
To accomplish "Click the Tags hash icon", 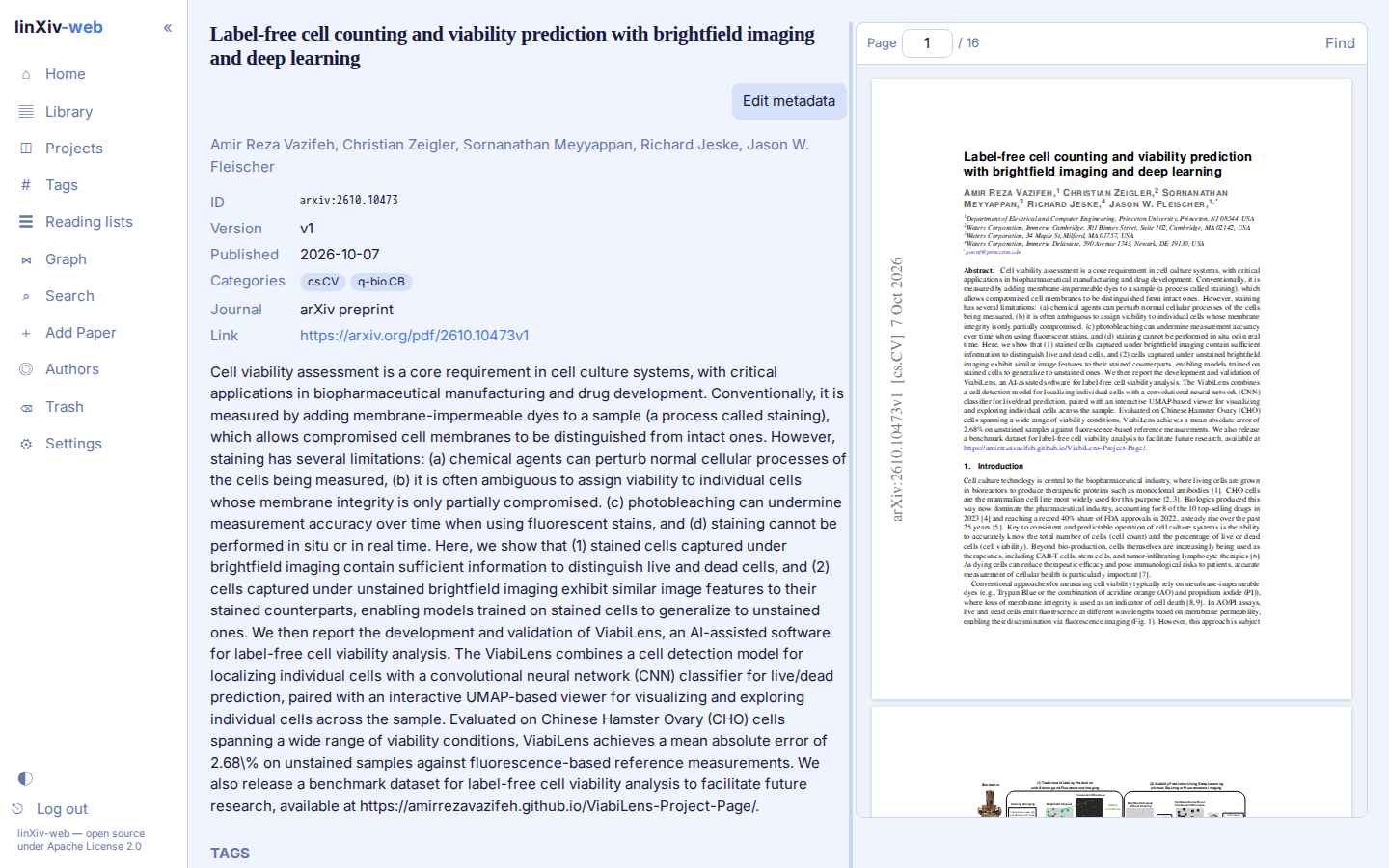I will point(26,185).
